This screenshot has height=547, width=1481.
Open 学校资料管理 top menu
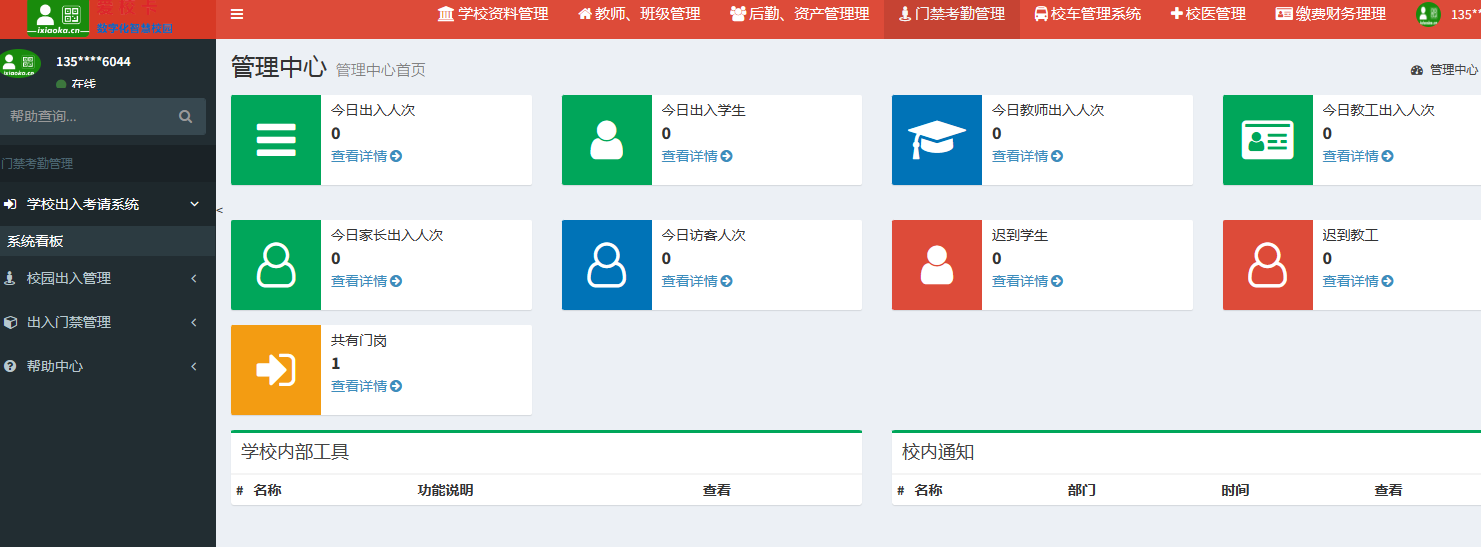pyautogui.click(x=493, y=14)
